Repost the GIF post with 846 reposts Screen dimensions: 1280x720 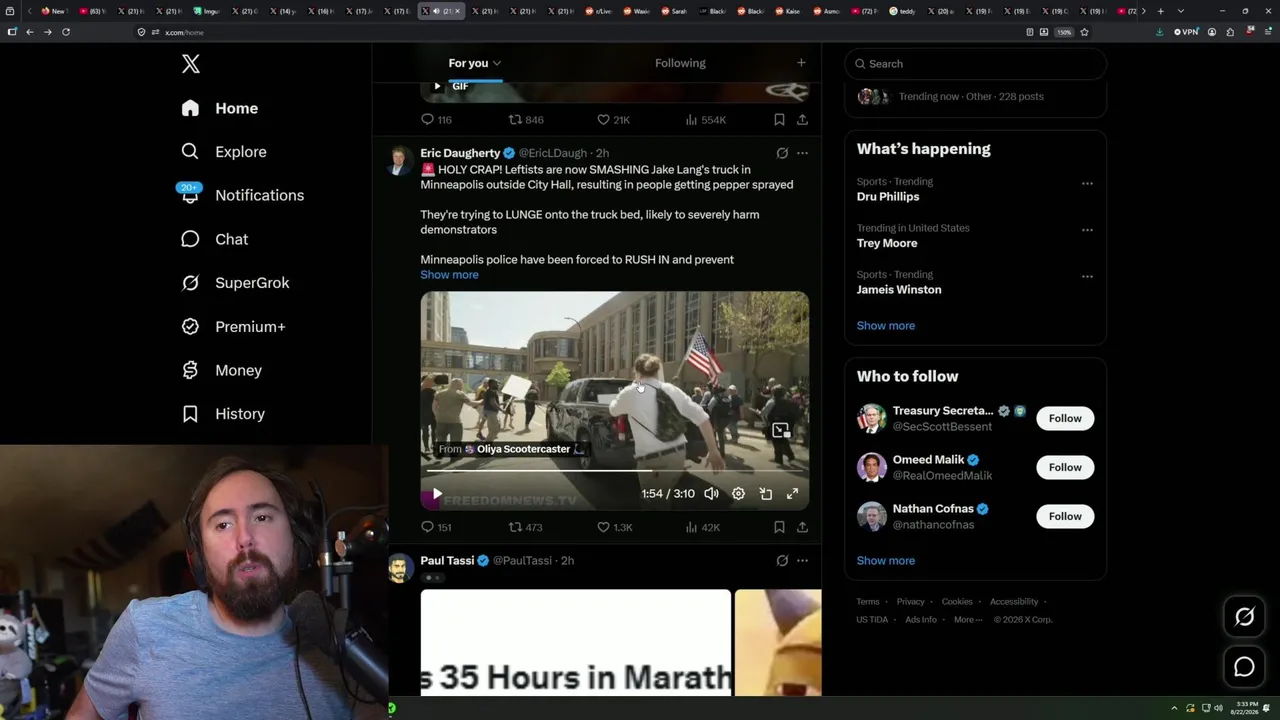click(x=526, y=120)
